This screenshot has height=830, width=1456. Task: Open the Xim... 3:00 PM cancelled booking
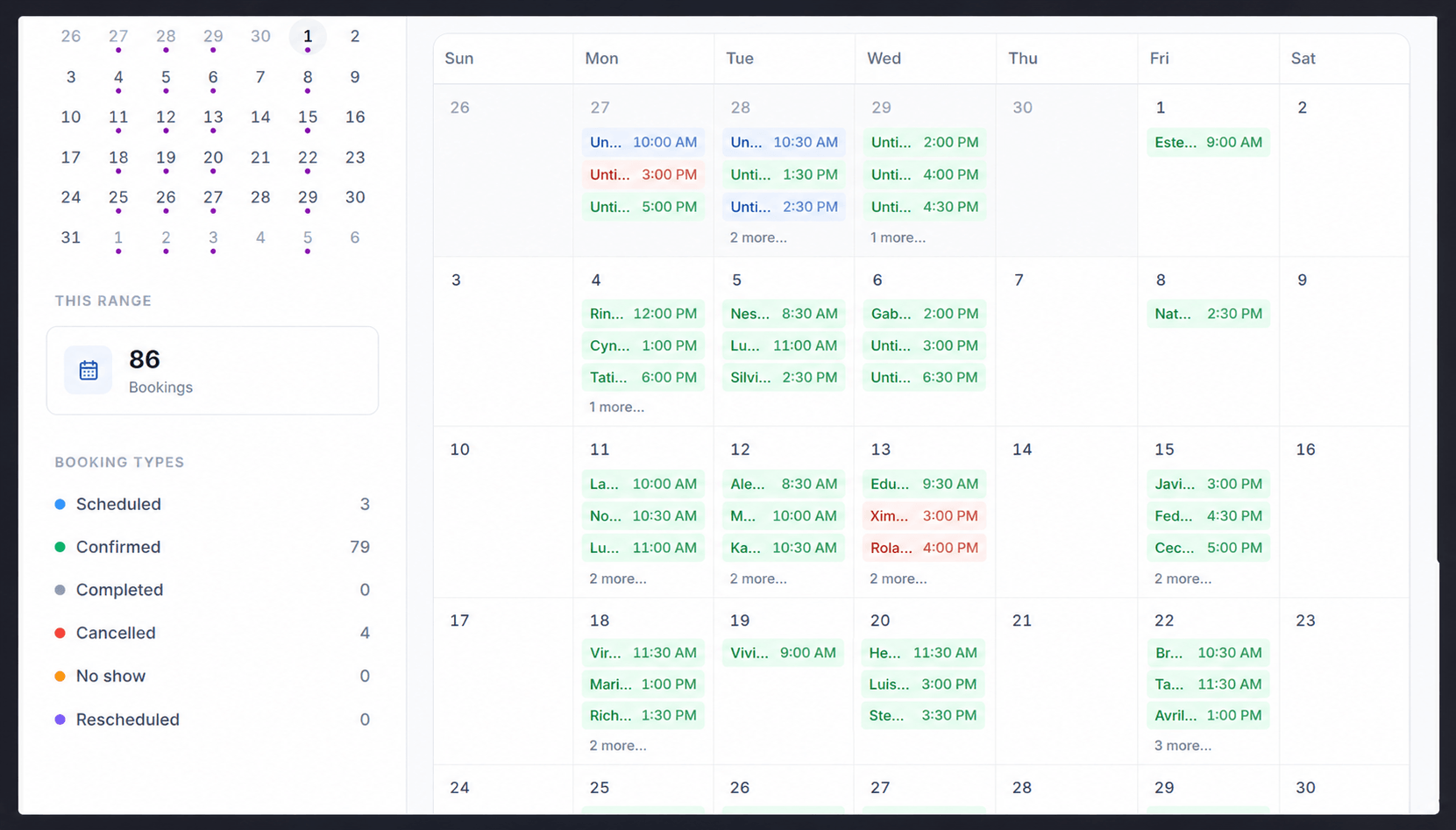click(924, 515)
